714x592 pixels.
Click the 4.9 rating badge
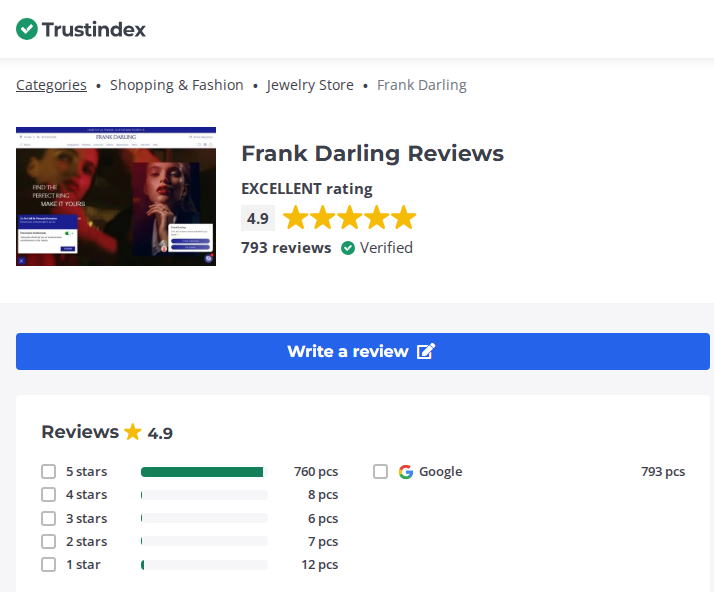point(258,218)
